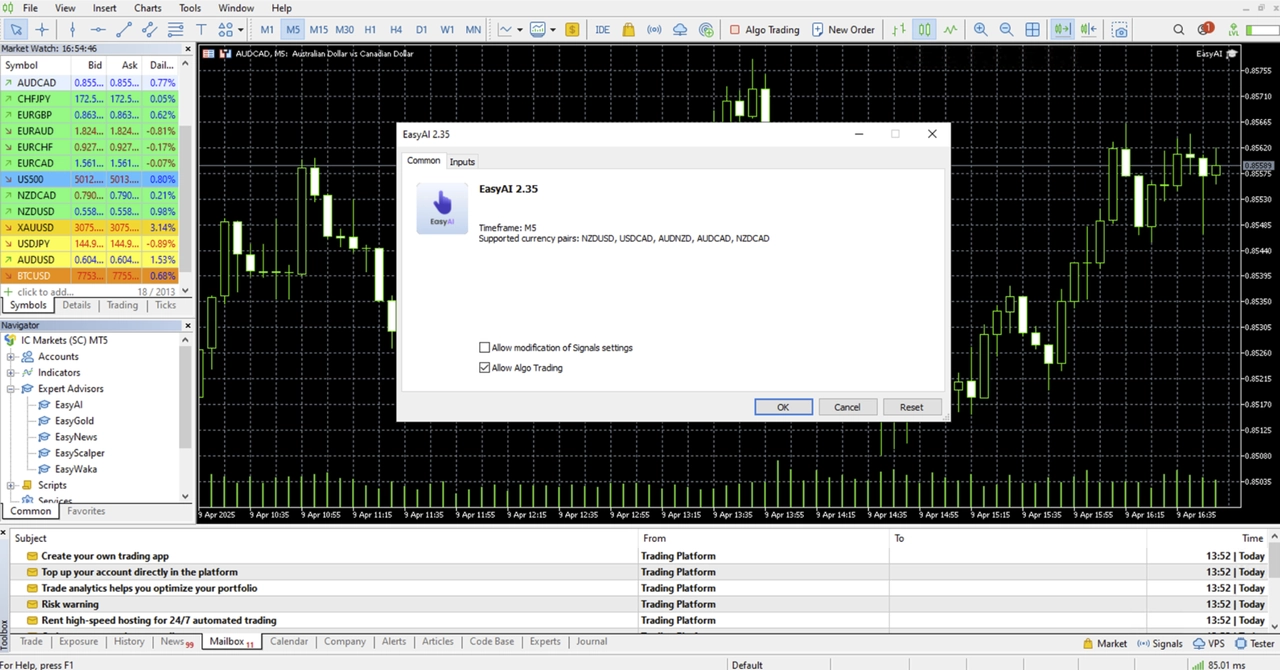Select the text label drawing tool
The height and width of the screenshot is (670, 1280).
201,30
